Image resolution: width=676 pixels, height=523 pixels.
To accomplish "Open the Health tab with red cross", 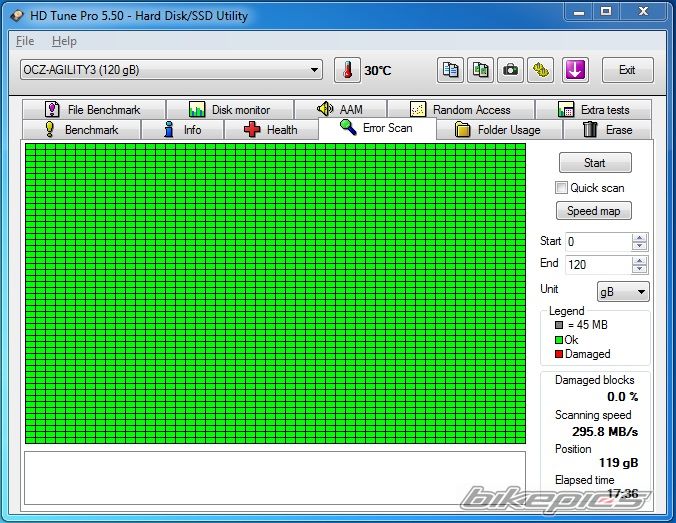I will point(270,130).
